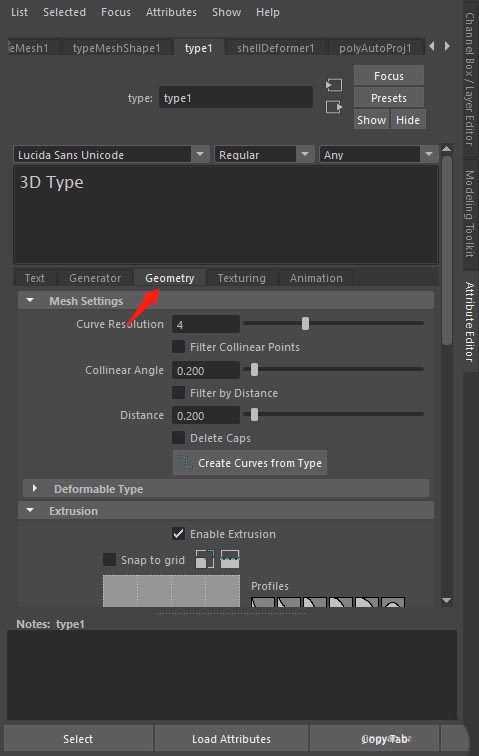Screen dimensions: 479x756
Task: Open the Regular font style dropdown
Action: pyautogui.click(x=264, y=155)
